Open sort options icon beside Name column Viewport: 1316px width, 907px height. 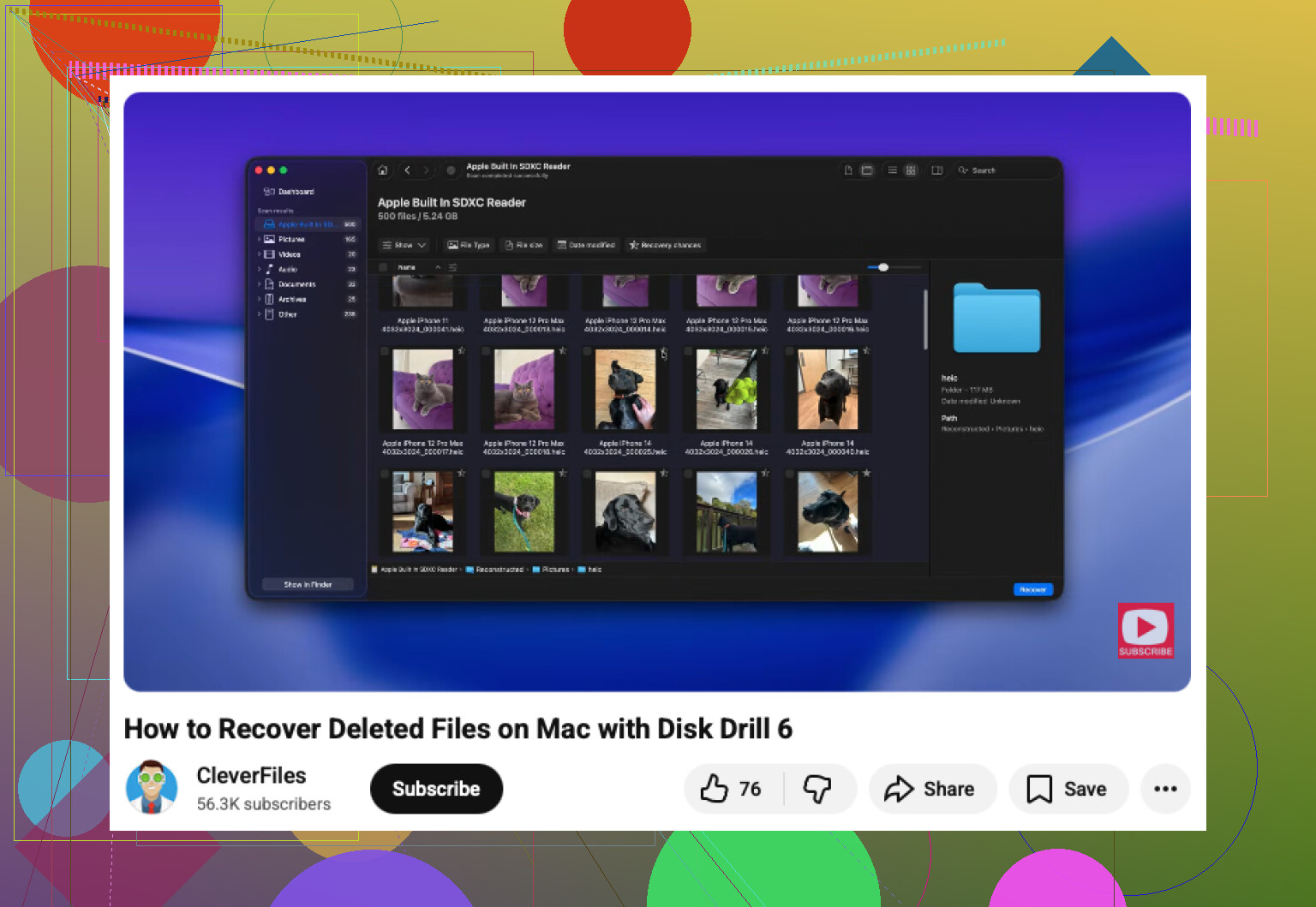coord(453,267)
